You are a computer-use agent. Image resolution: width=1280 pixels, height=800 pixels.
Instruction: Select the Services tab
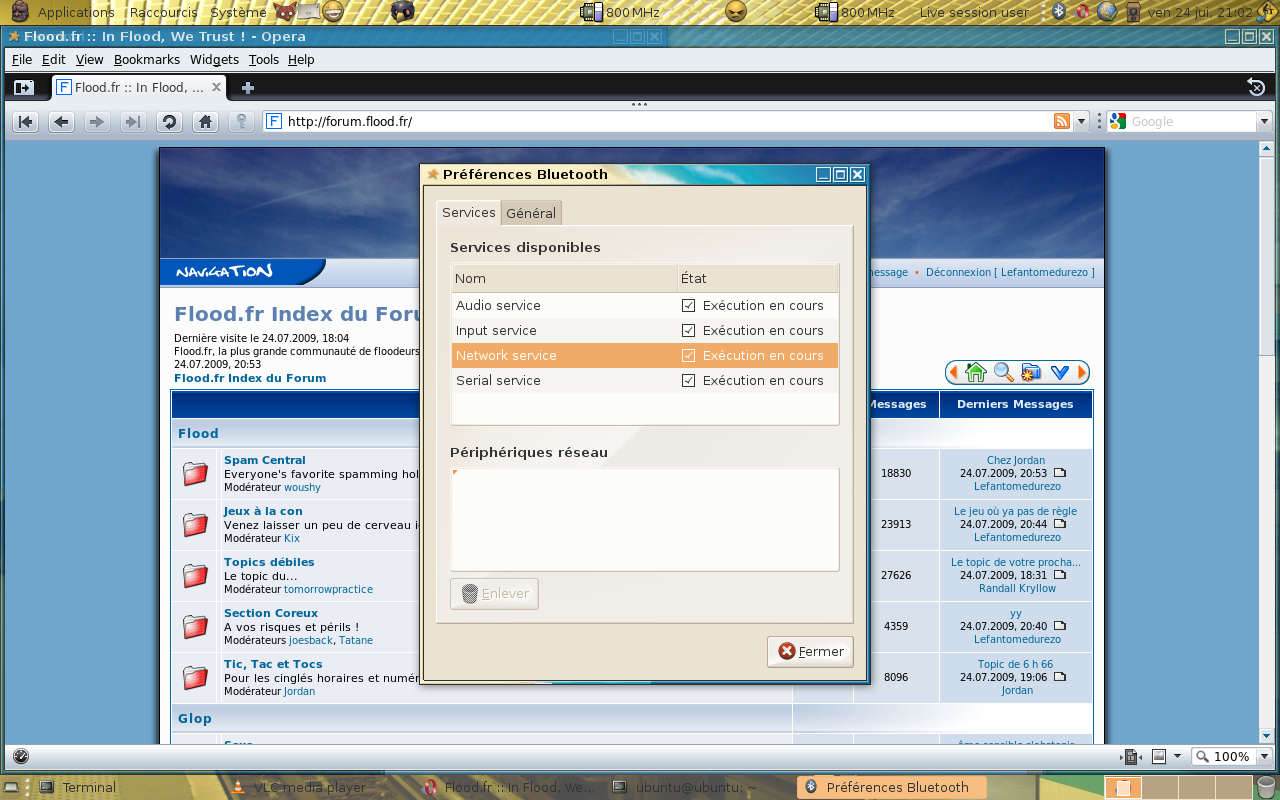469,212
